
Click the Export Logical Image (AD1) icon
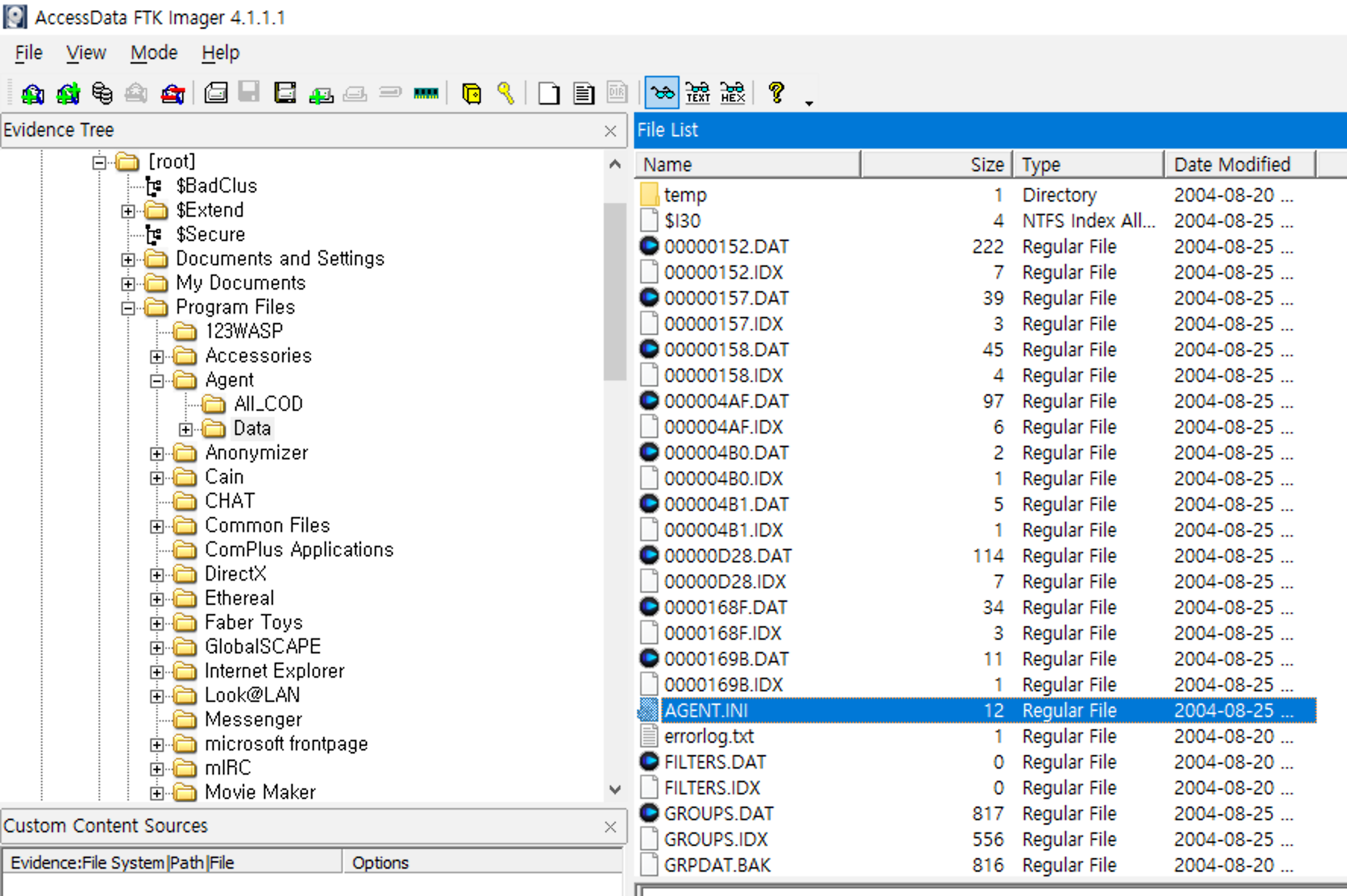(x=285, y=93)
